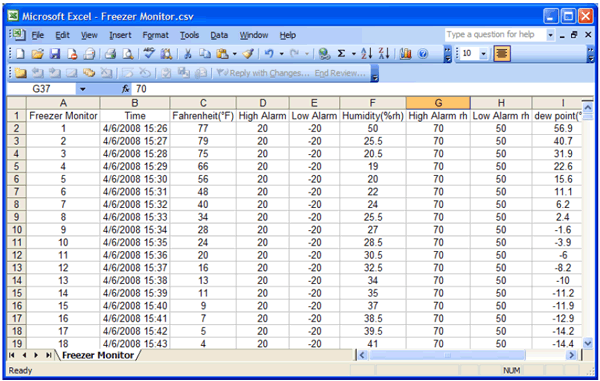The height and width of the screenshot is (381, 600).
Task: Open the font size 10 dropdown
Action: click(x=484, y=54)
